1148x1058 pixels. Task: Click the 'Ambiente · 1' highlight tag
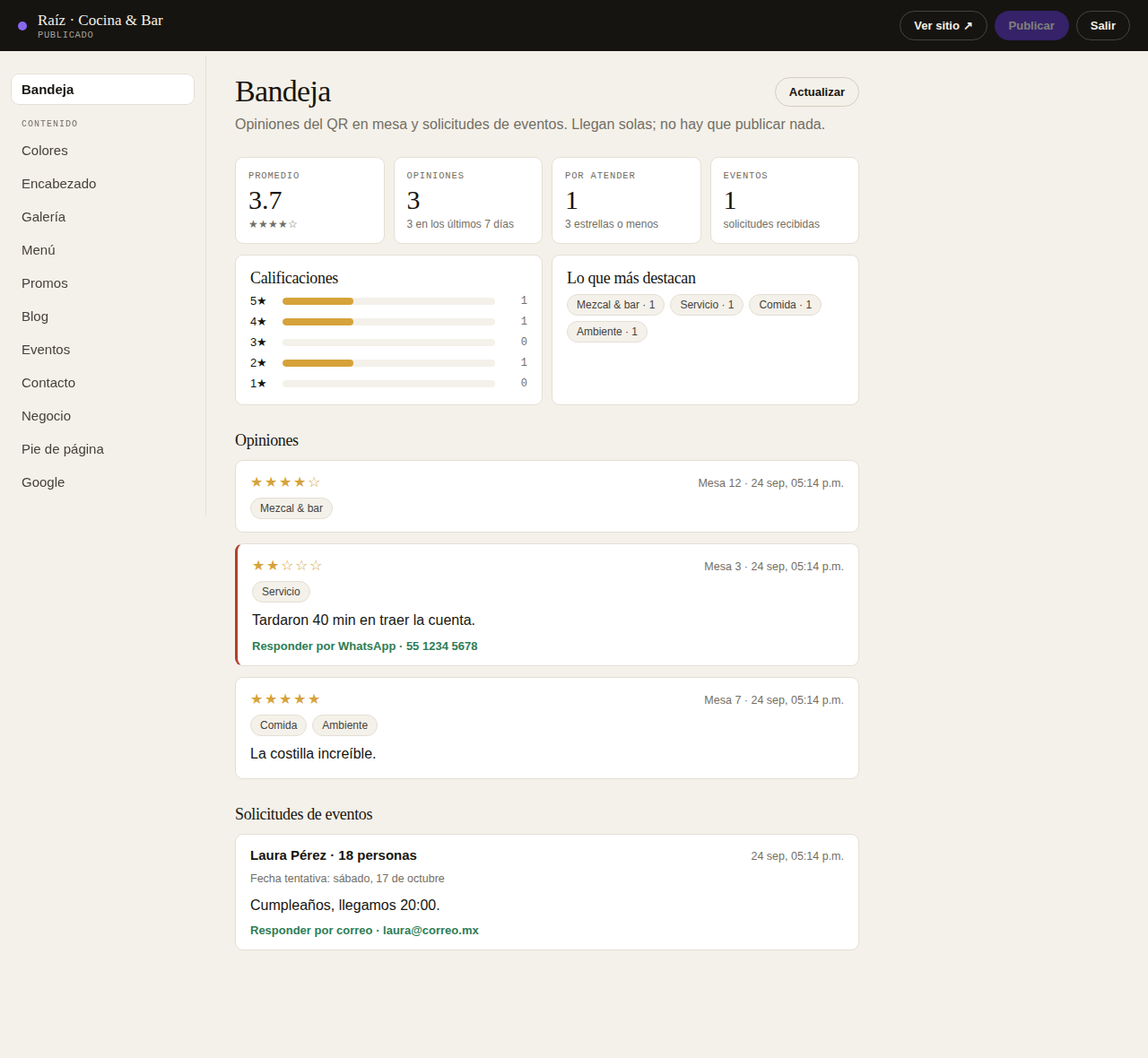click(x=607, y=332)
